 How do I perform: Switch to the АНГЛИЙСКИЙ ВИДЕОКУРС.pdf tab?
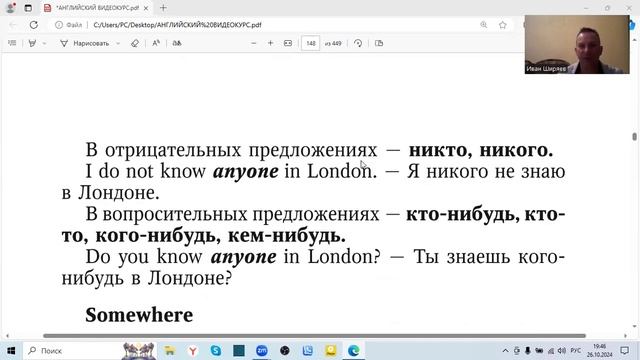click(97, 8)
